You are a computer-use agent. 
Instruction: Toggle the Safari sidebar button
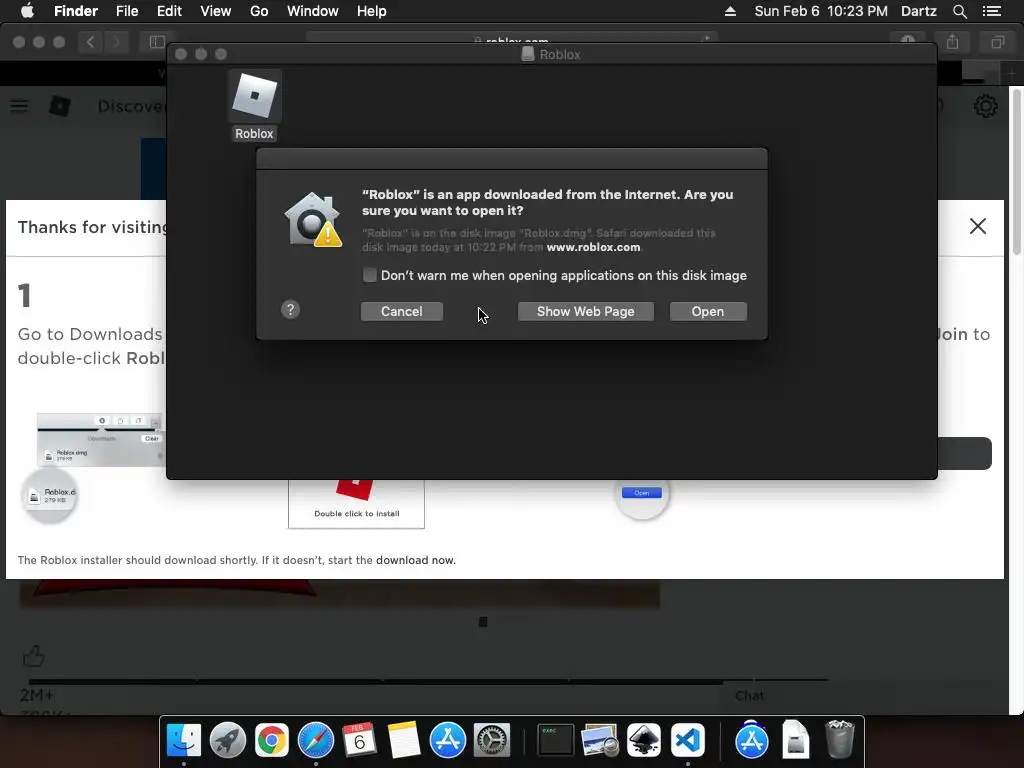click(x=157, y=42)
